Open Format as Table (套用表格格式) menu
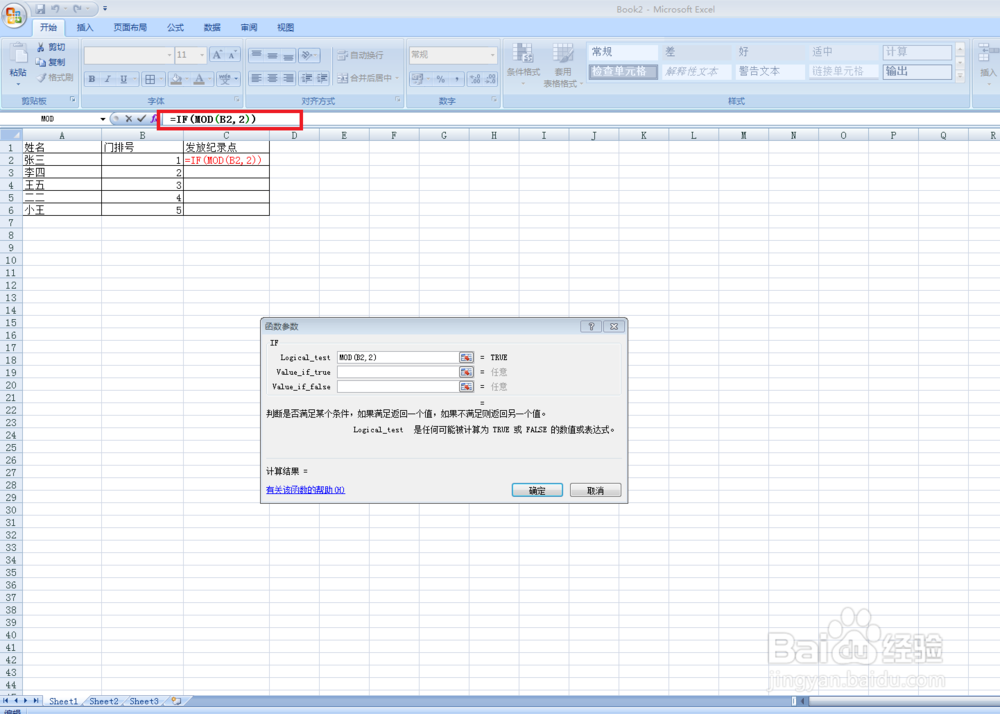The width and height of the screenshot is (1000, 714). point(562,64)
